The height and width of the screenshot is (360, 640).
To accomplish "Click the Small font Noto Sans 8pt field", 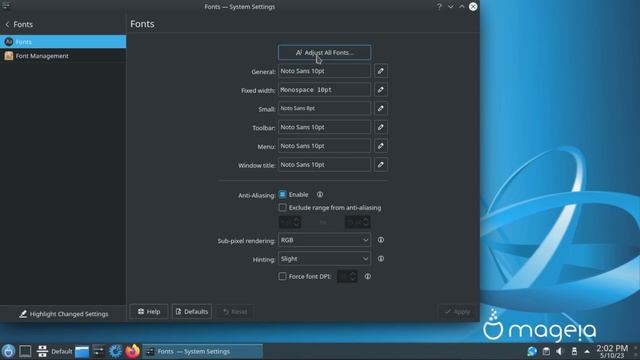I will (x=324, y=109).
